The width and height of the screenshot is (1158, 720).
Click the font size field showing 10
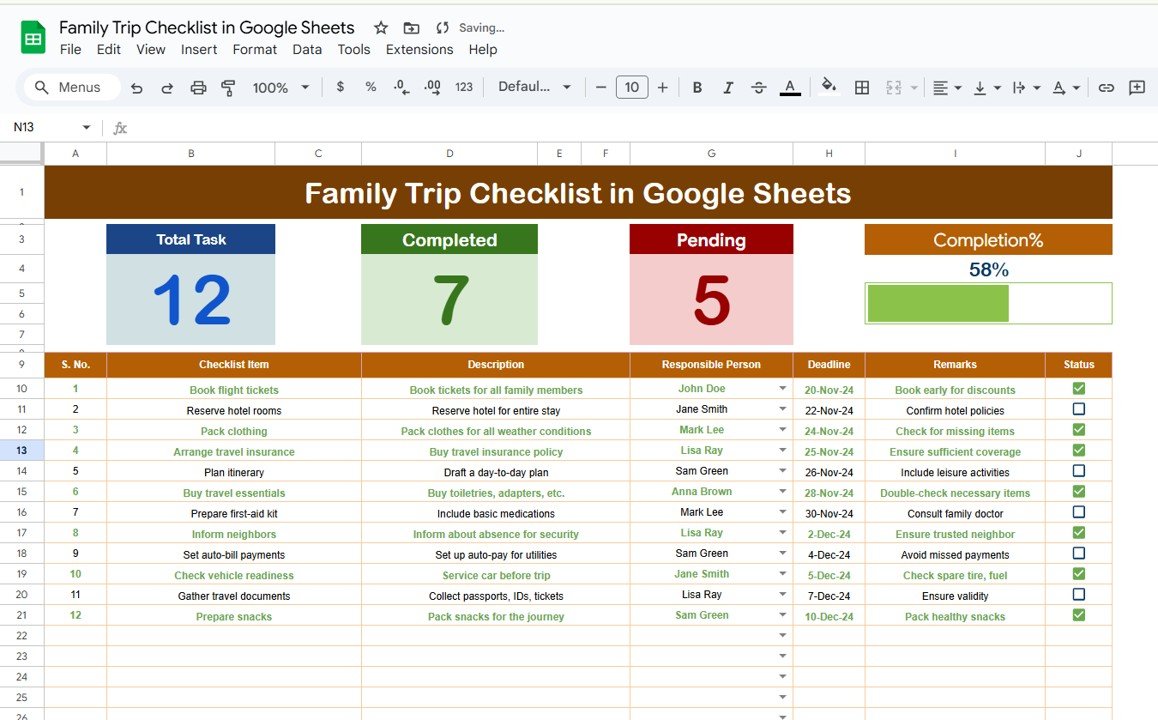click(x=632, y=87)
